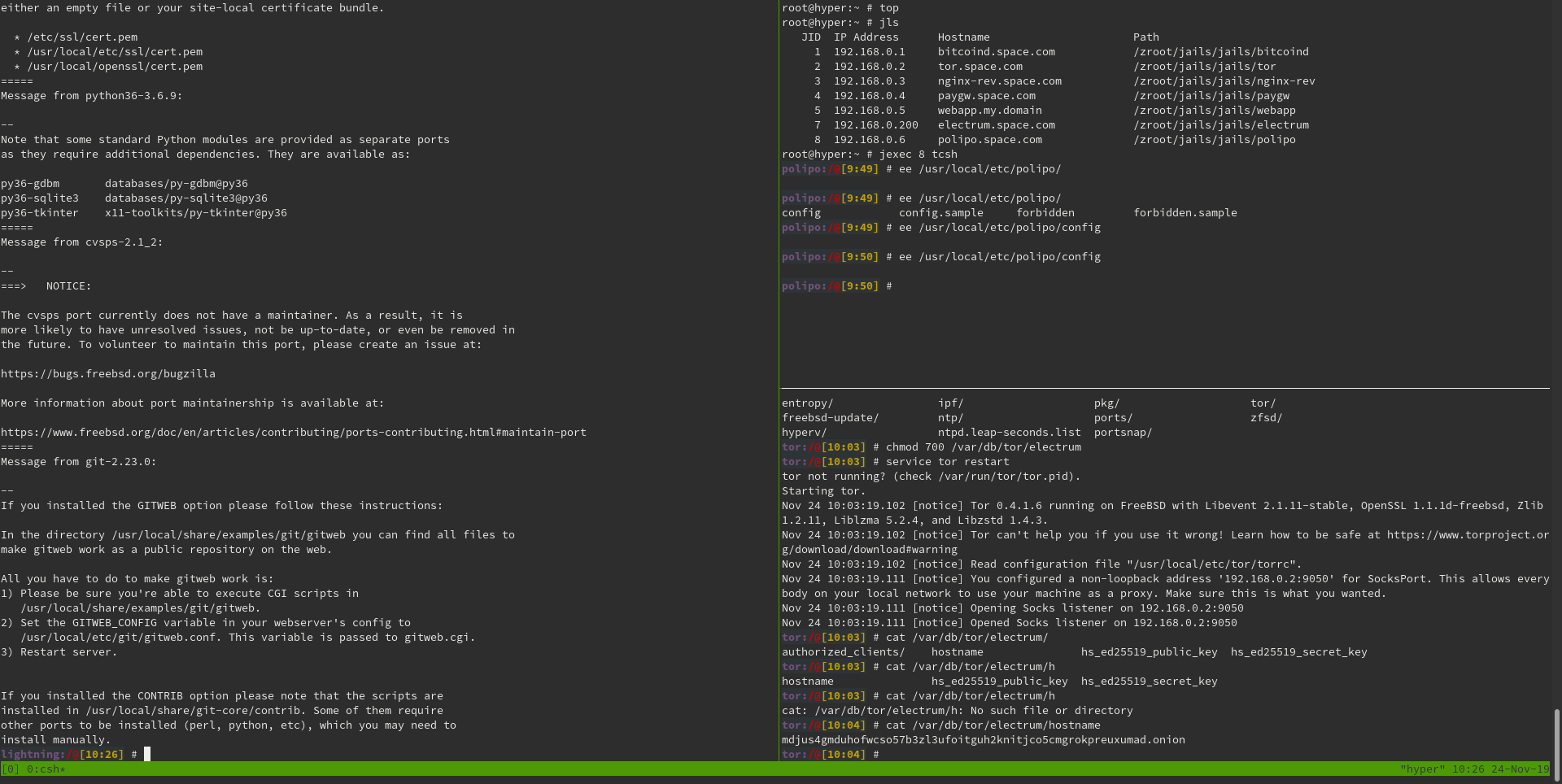Viewport: 1562px width, 784px height.
Task: Click date '24-Nov-19' in status bar
Action: tap(1521, 769)
